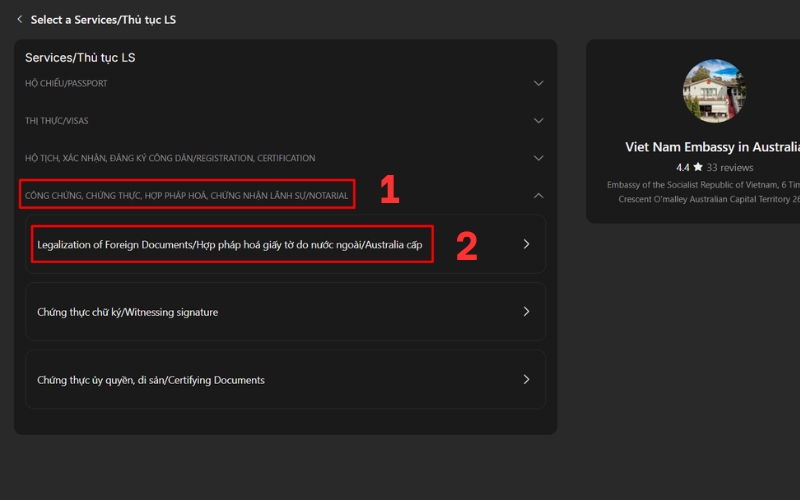Expand the THỊ THỰC/VISAS chevron

pos(538,121)
